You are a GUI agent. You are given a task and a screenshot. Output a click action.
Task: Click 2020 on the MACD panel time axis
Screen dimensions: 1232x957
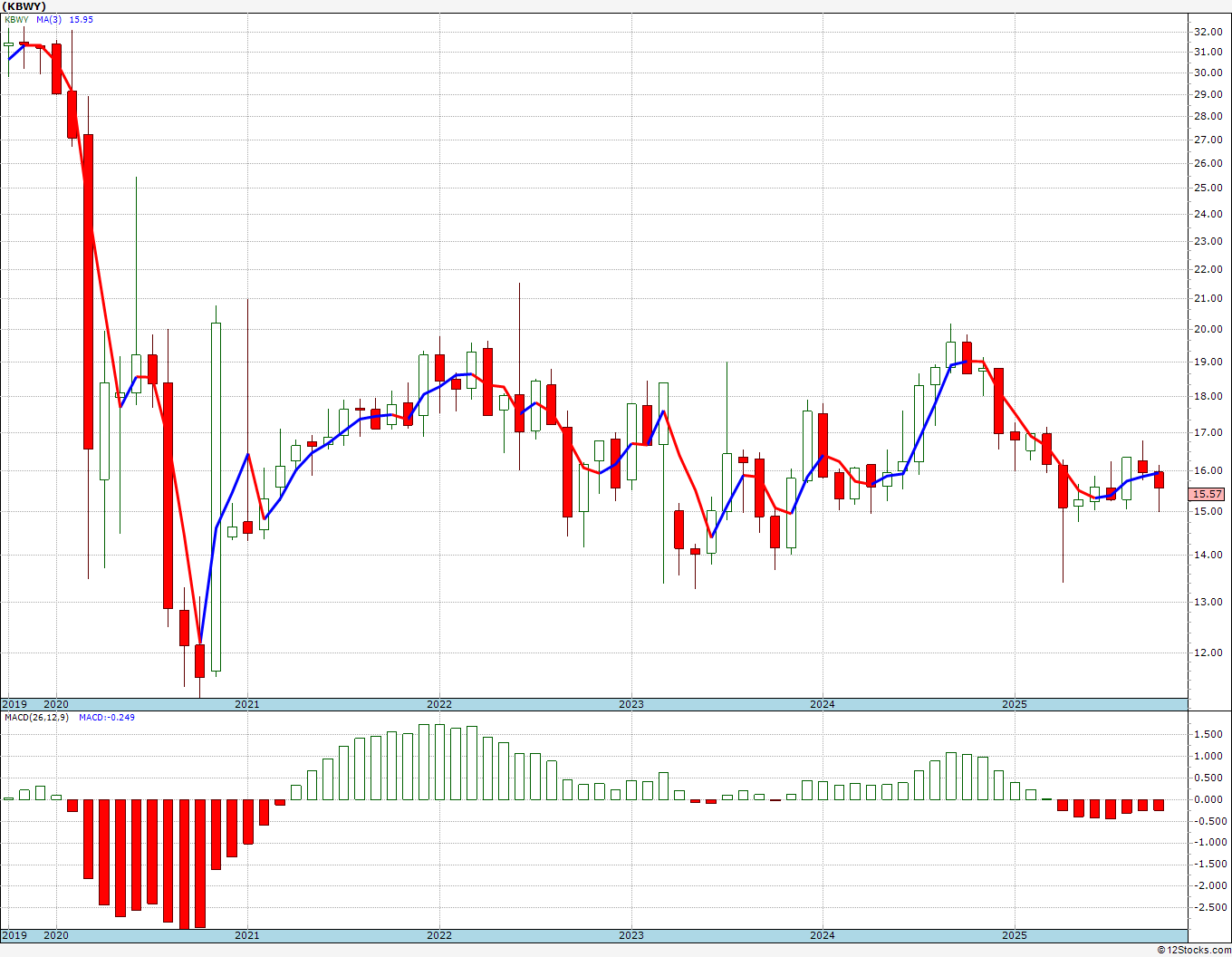(x=56, y=935)
